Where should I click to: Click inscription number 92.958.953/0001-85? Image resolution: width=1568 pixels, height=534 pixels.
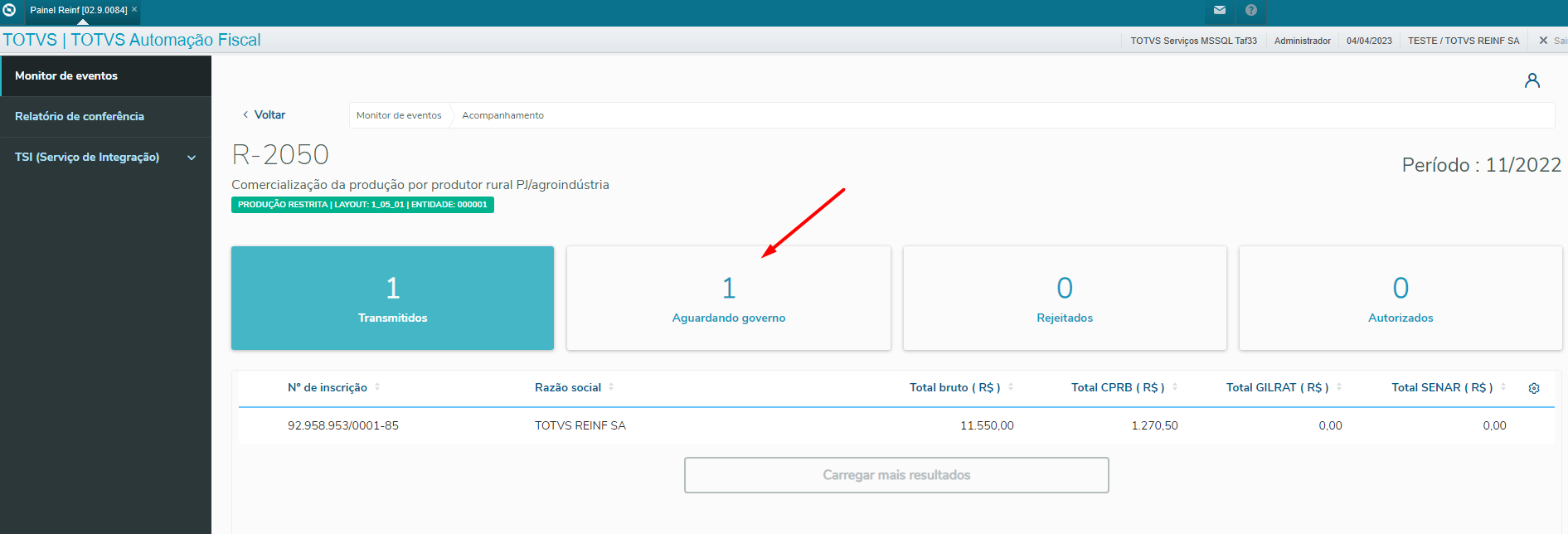(343, 425)
